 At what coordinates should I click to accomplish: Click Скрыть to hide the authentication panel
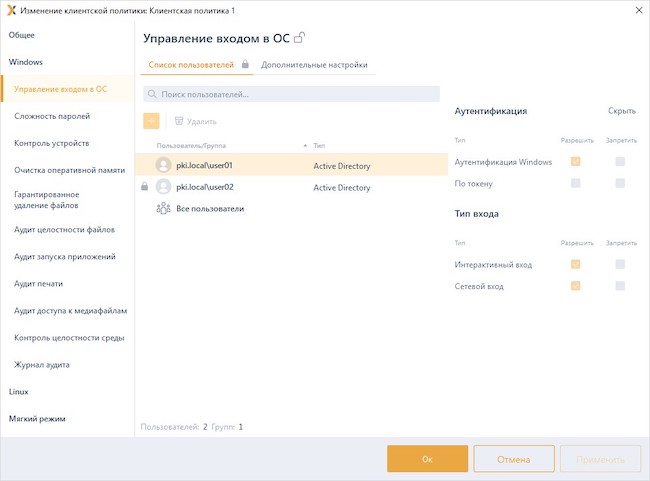[621, 112]
